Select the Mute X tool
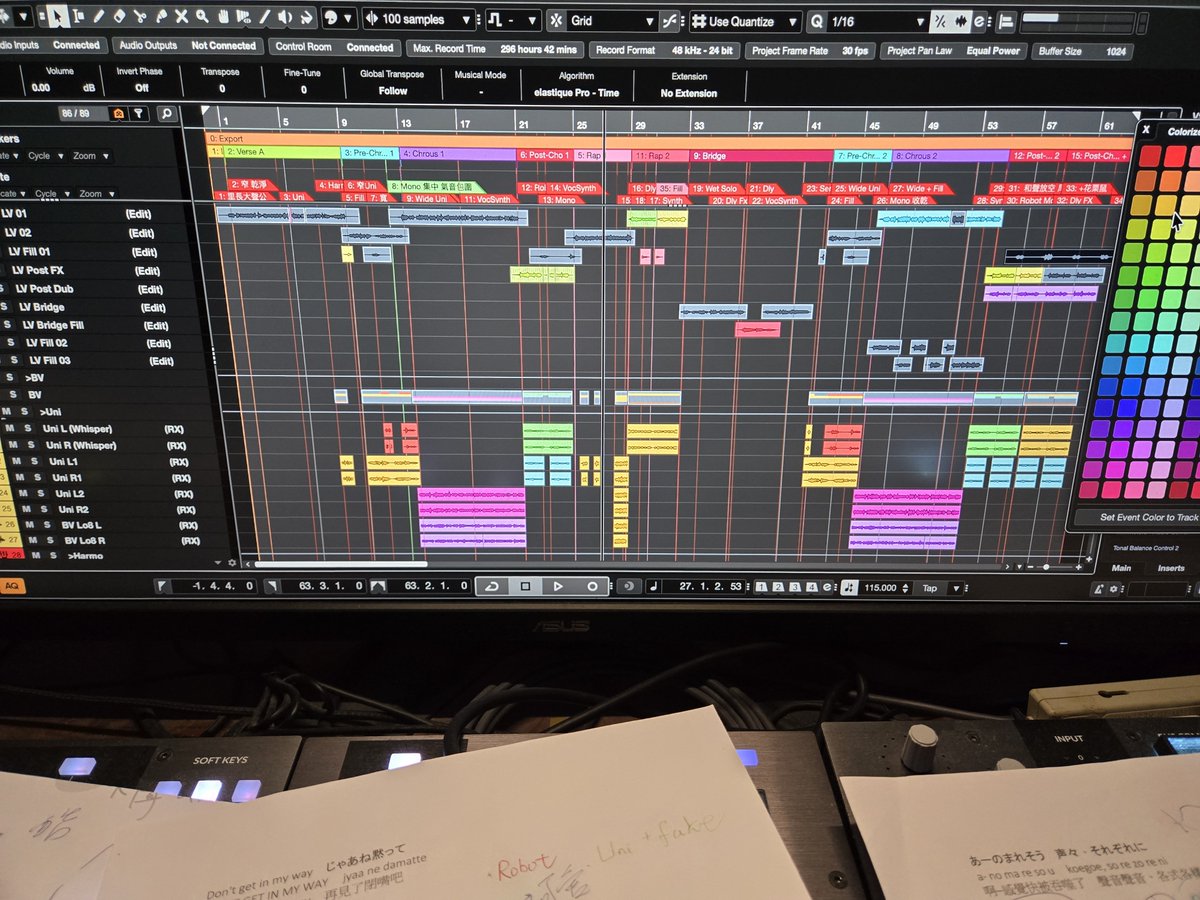1200x900 pixels. click(x=181, y=17)
